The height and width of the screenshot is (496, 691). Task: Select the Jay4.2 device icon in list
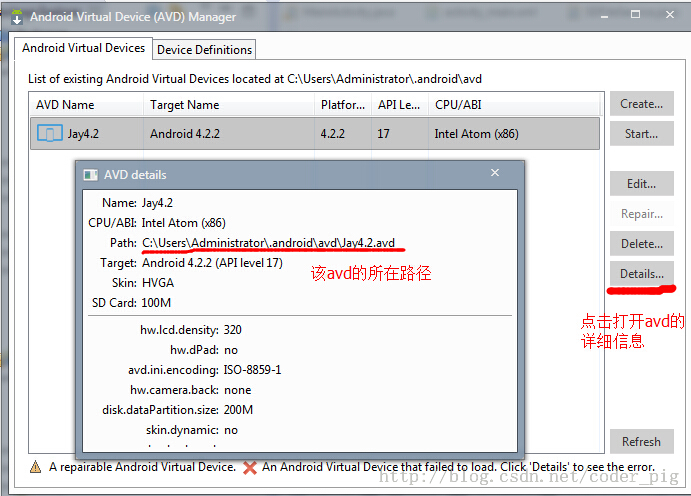[x=49, y=133]
